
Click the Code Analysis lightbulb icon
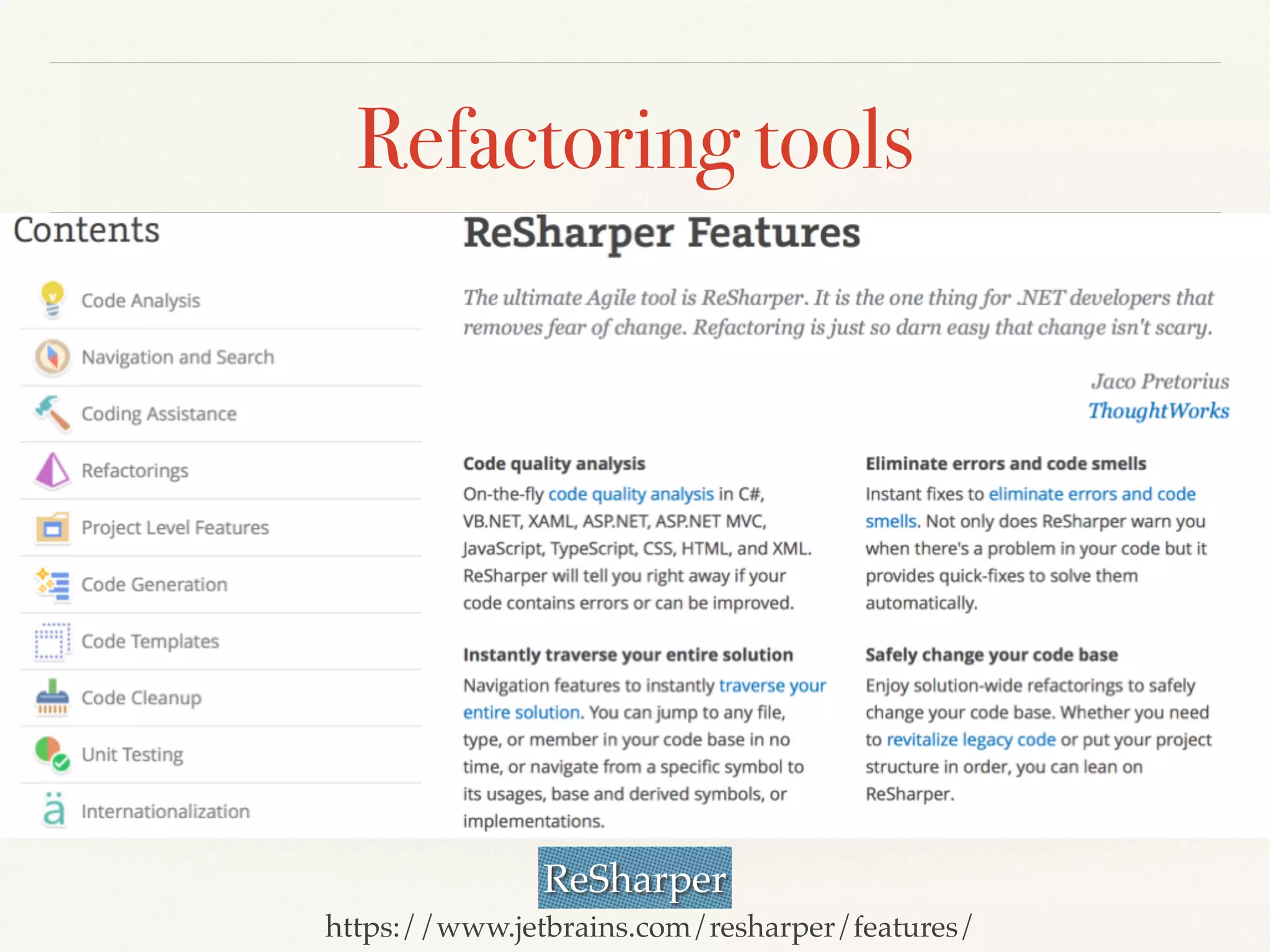pos(53,299)
